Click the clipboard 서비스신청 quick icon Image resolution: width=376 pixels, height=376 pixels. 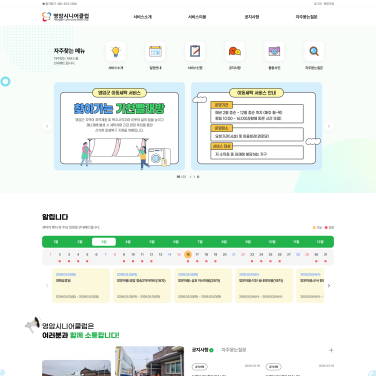[x=195, y=51]
